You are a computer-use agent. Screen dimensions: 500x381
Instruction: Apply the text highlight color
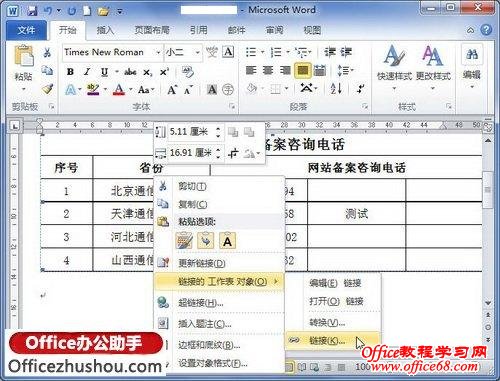coord(93,89)
